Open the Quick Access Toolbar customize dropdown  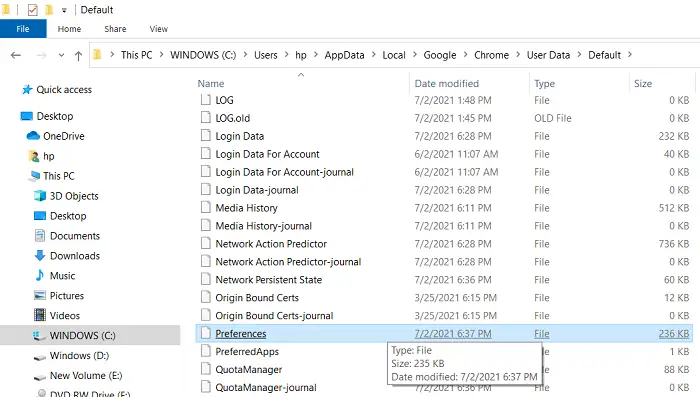[x=64, y=10]
